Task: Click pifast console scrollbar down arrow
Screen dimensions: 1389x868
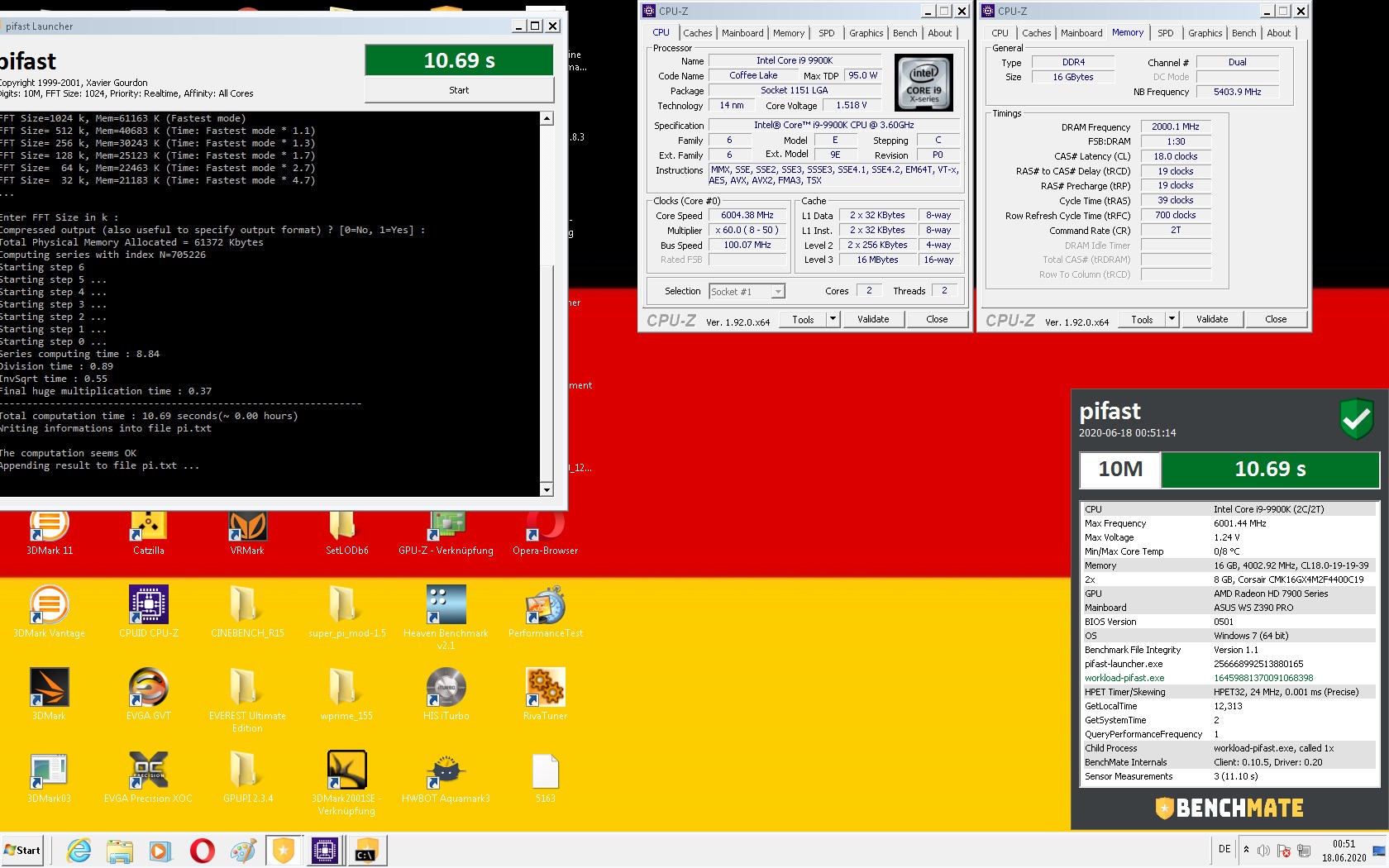Action: click(x=547, y=489)
